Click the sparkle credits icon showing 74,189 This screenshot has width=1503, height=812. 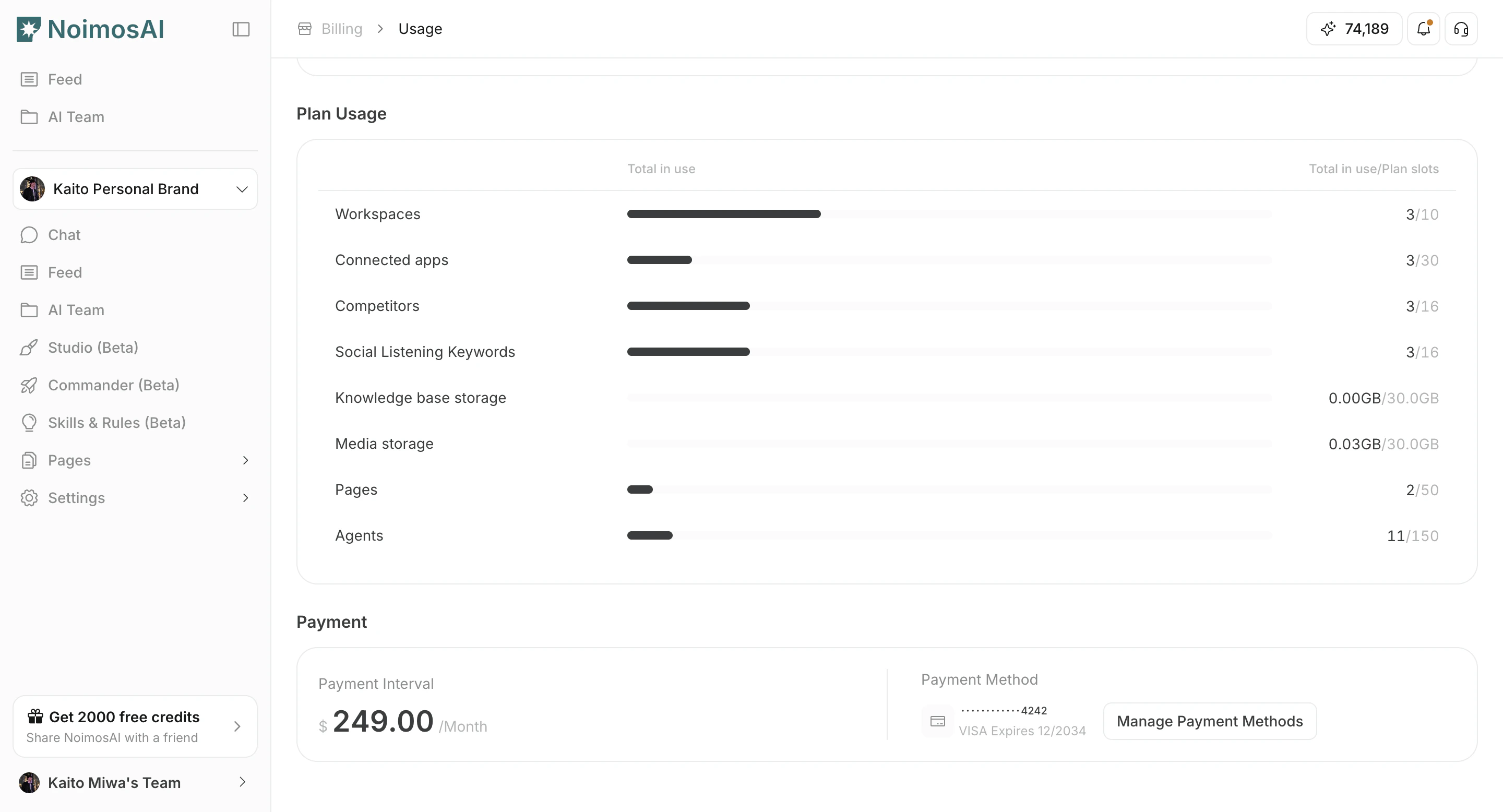click(1329, 29)
